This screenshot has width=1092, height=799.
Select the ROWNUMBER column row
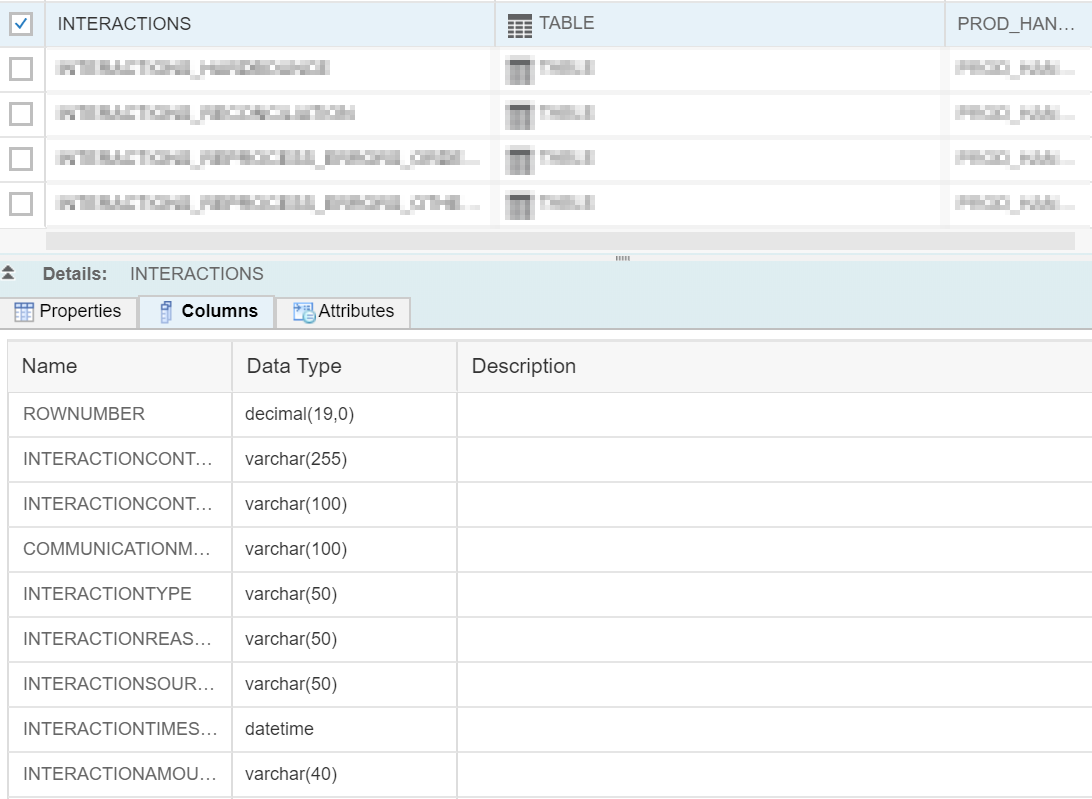[84, 414]
